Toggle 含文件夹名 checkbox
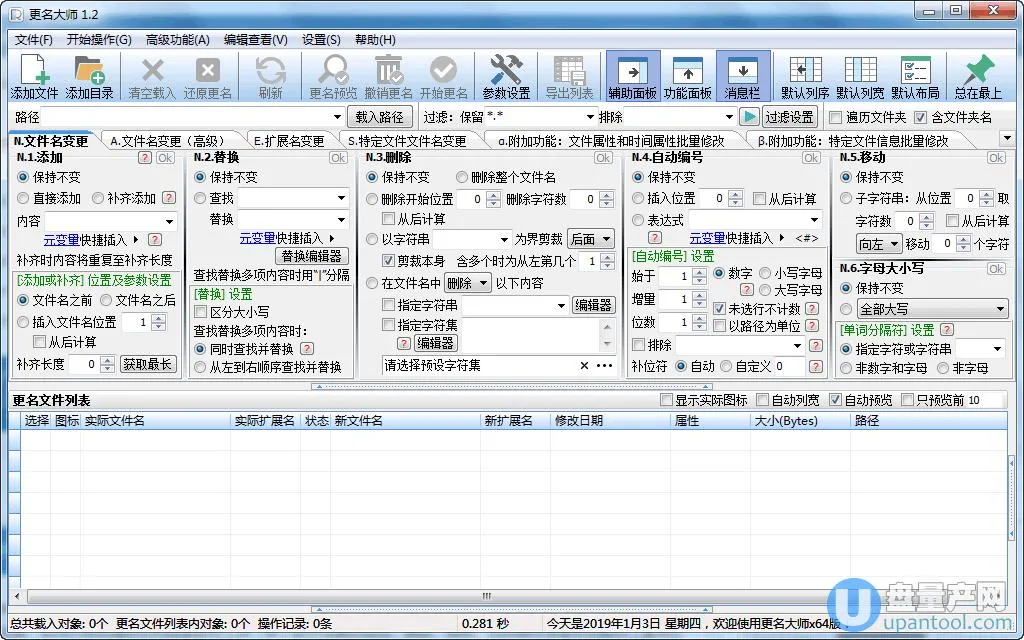1024x640 pixels. pyautogui.click(x=920, y=118)
